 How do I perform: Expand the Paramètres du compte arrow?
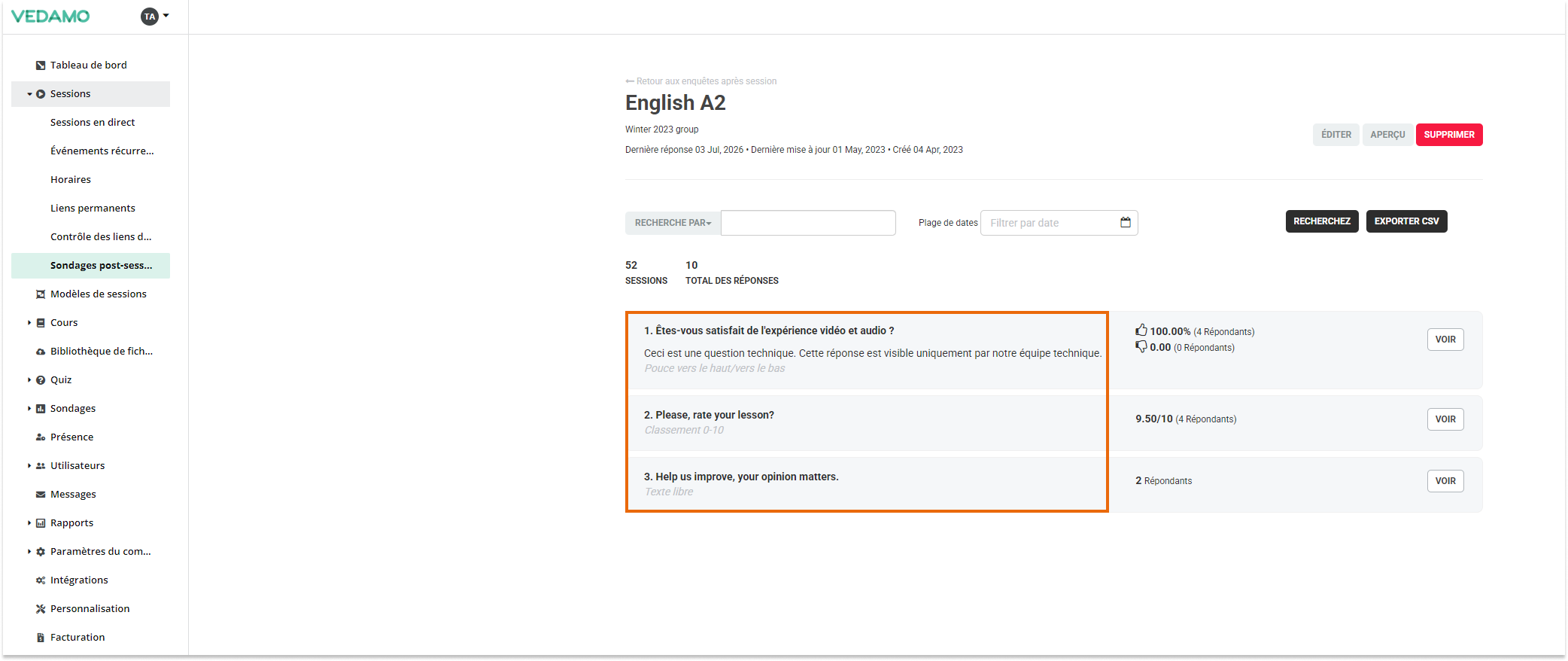pos(29,552)
